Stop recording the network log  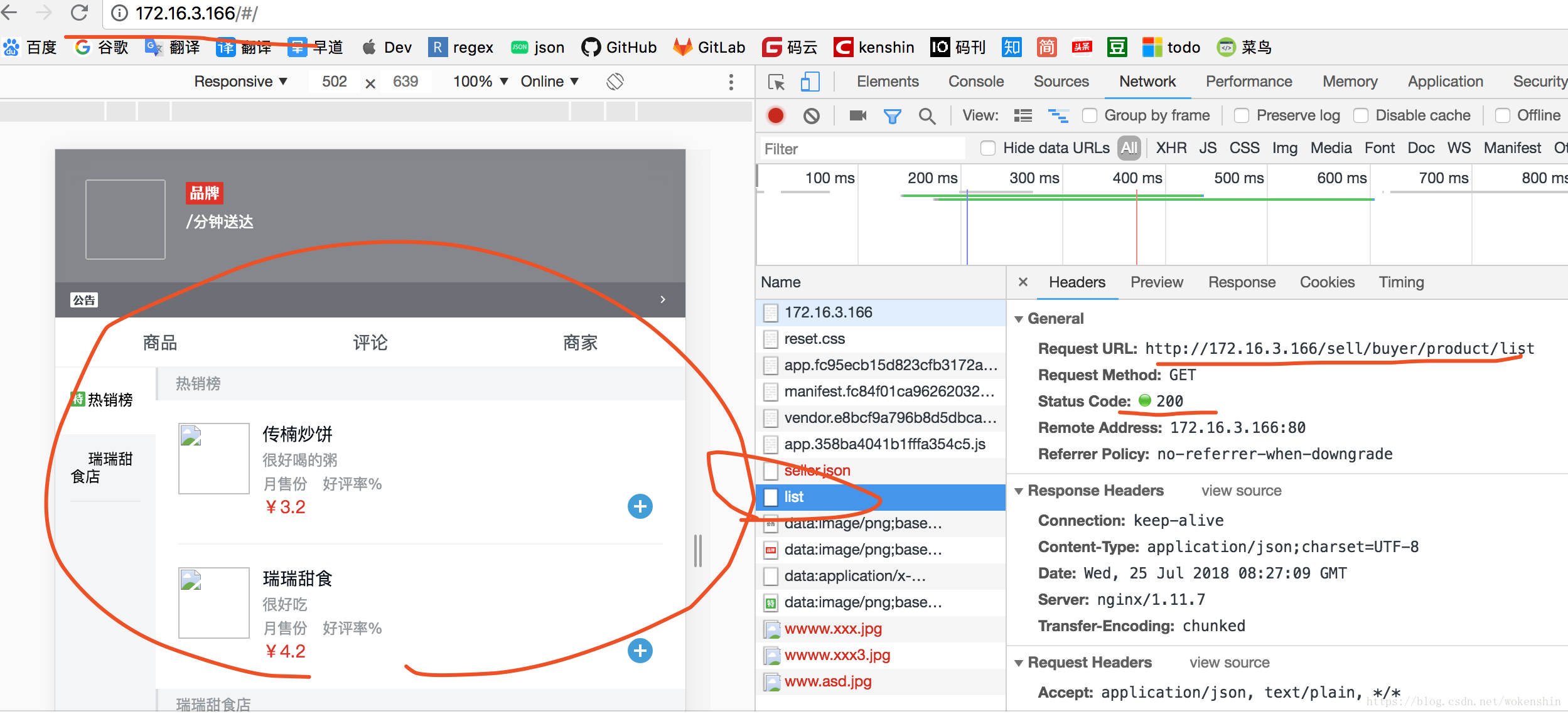pyautogui.click(x=776, y=115)
